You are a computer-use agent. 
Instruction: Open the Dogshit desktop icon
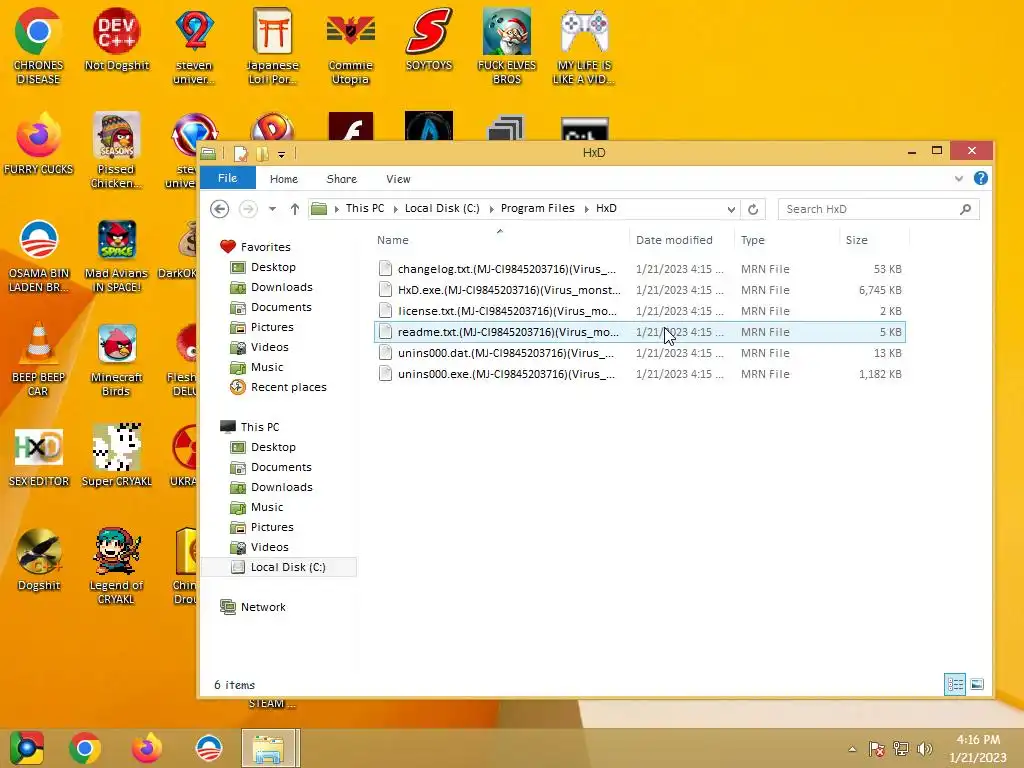[x=38, y=560]
